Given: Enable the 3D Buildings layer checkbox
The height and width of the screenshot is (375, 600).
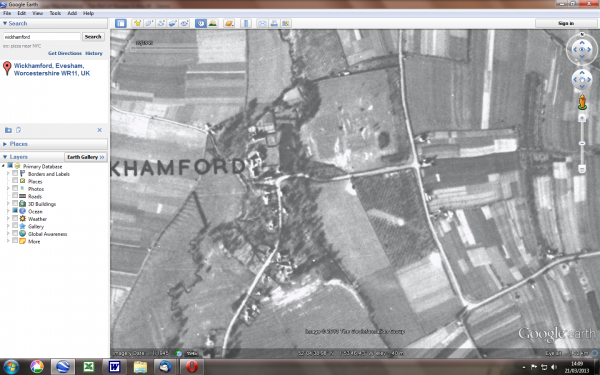Looking at the screenshot, I should tap(15, 204).
